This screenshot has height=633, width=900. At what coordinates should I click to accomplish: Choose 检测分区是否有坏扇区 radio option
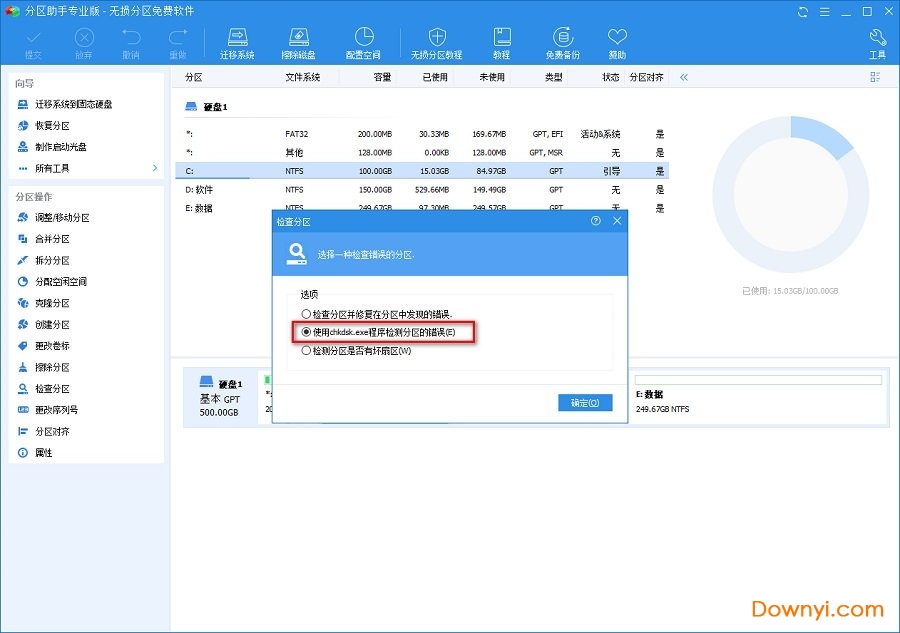[x=306, y=351]
